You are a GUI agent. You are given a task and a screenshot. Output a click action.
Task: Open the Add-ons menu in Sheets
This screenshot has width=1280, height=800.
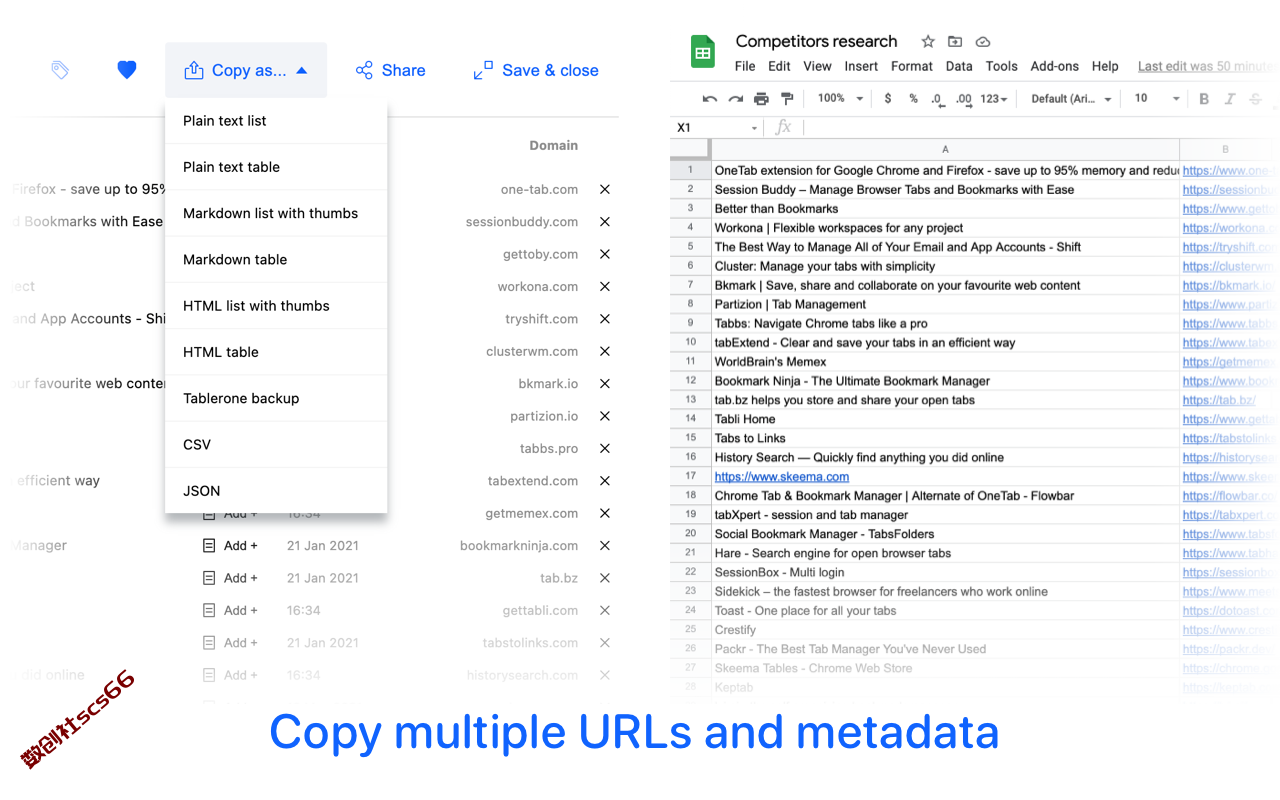(x=1055, y=66)
